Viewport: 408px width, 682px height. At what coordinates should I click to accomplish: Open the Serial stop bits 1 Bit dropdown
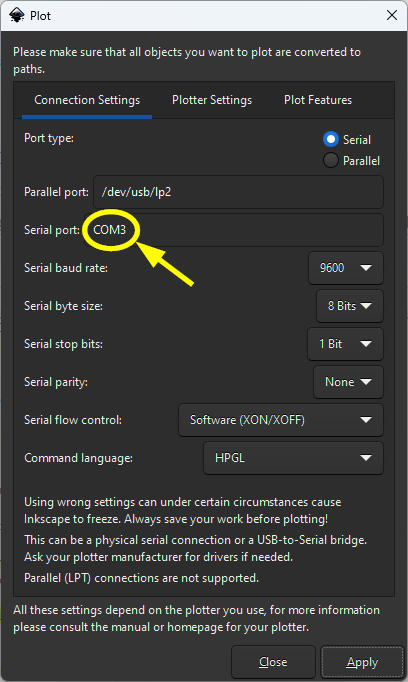tap(345, 344)
